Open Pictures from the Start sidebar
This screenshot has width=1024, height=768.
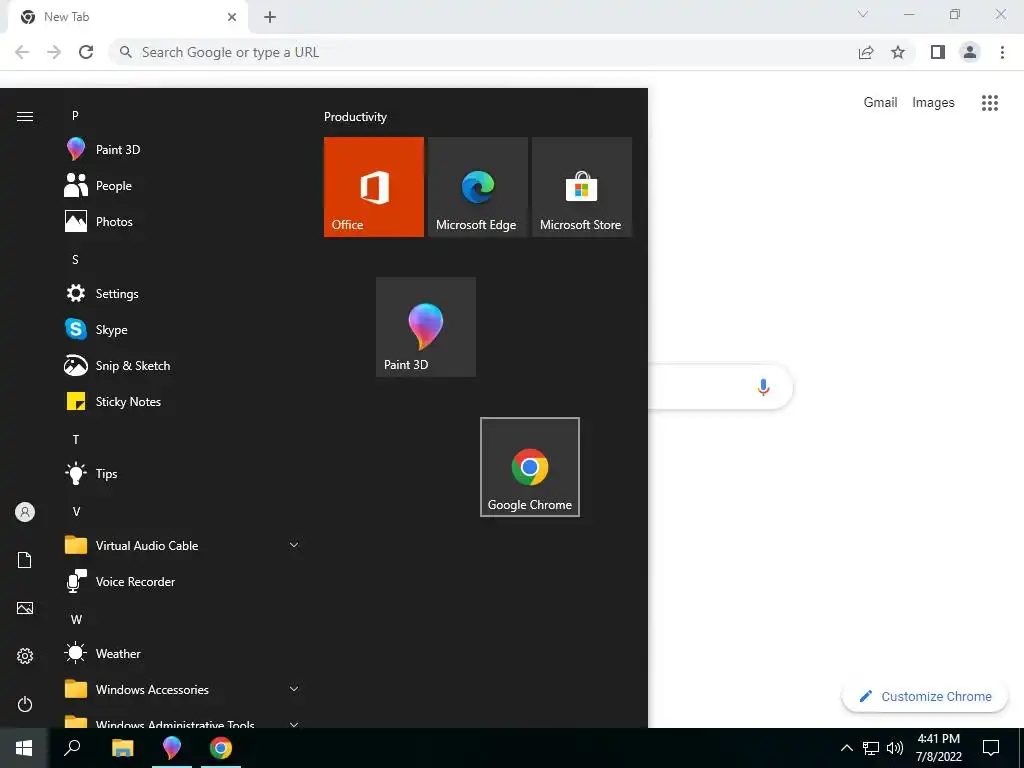pyautogui.click(x=25, y=608)
